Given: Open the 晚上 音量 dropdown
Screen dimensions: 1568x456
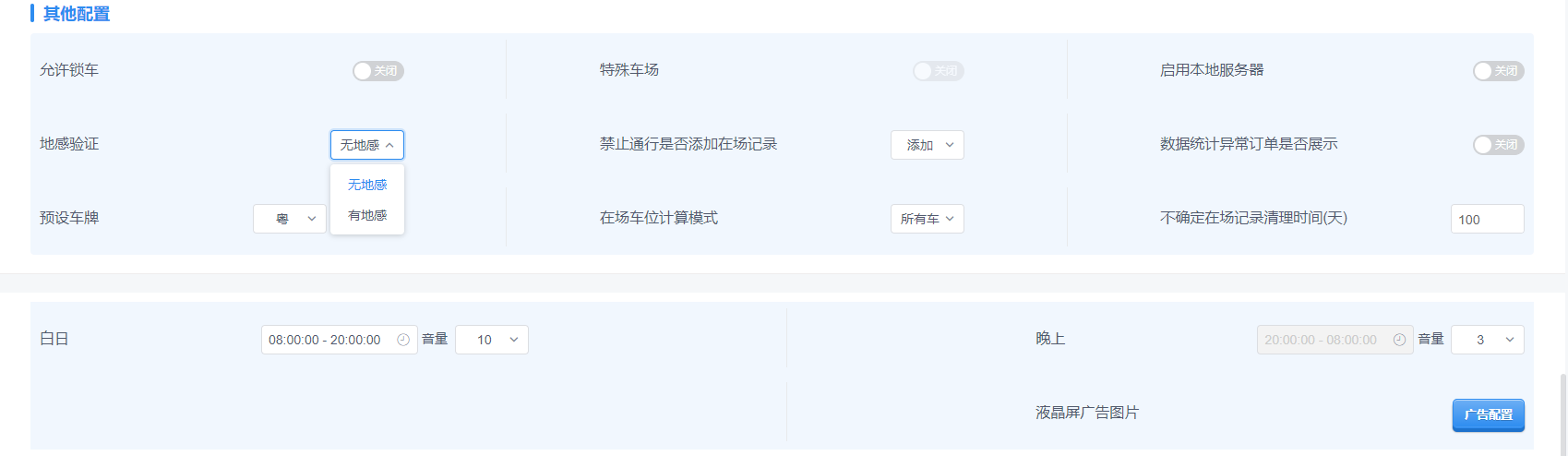Looking at the screenshot, I should click(x=1488, y=340).
